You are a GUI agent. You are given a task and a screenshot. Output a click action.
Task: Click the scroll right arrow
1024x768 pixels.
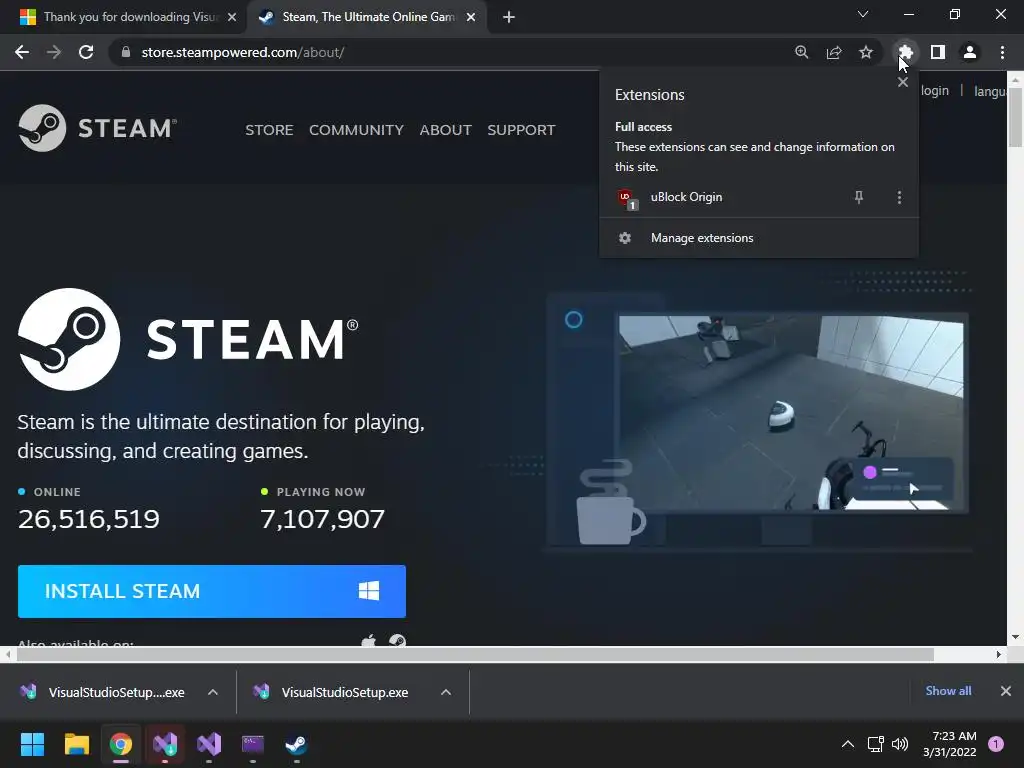pos(999,654)
